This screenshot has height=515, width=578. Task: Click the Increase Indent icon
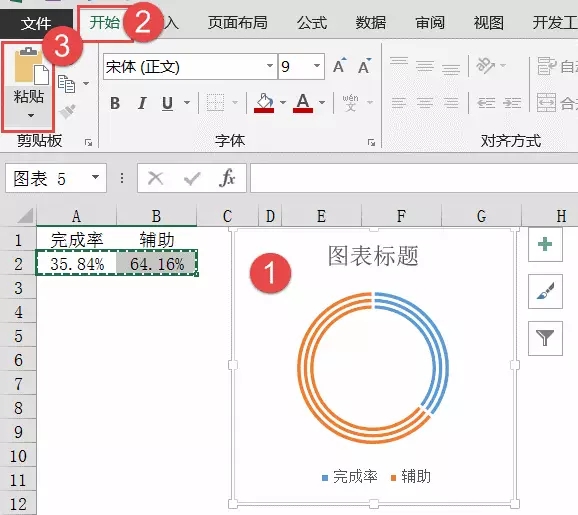[x=512, y=102]
